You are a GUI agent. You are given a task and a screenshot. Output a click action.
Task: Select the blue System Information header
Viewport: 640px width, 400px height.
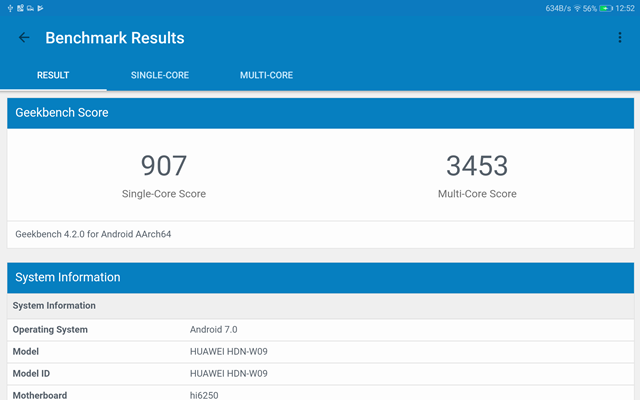(x=320, y=278)
